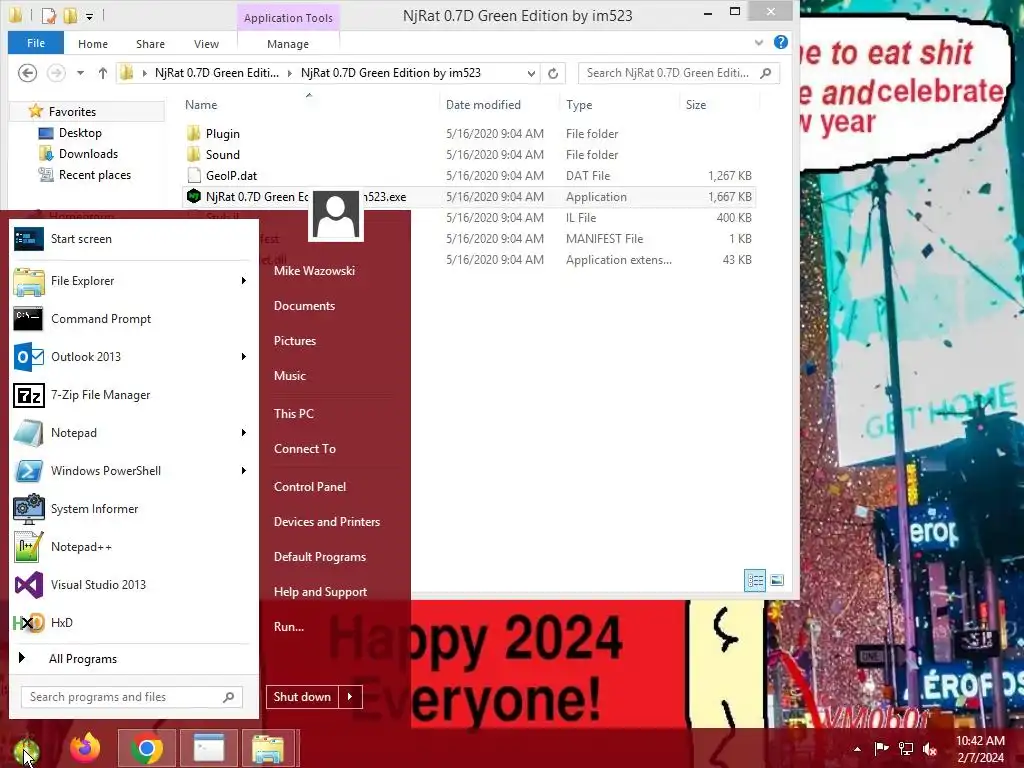Open Chrome from the taskbar
Viewport: 1024px width, 768px height.
[147, 748]
